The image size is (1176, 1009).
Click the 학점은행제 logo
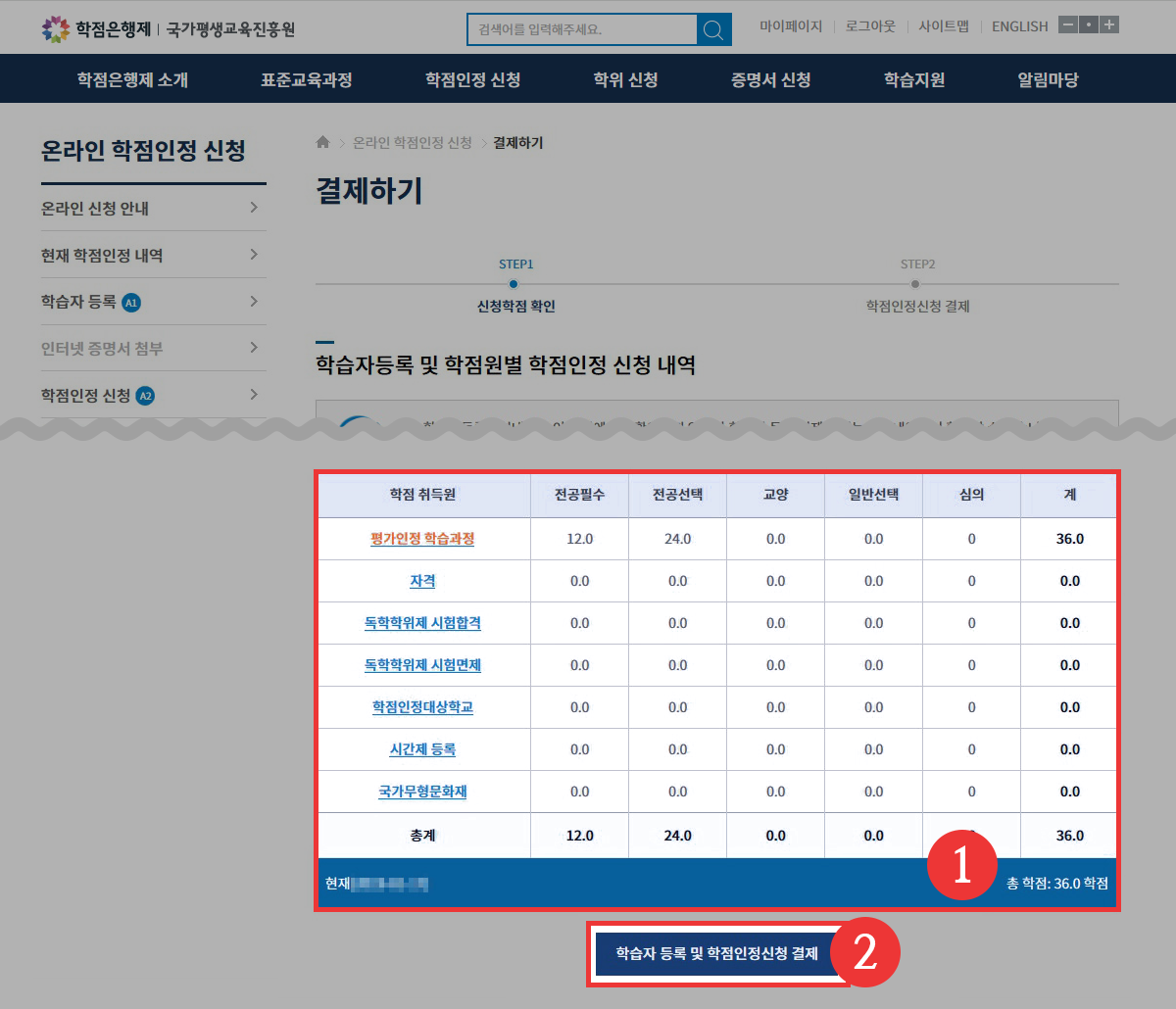click(96, 28)
